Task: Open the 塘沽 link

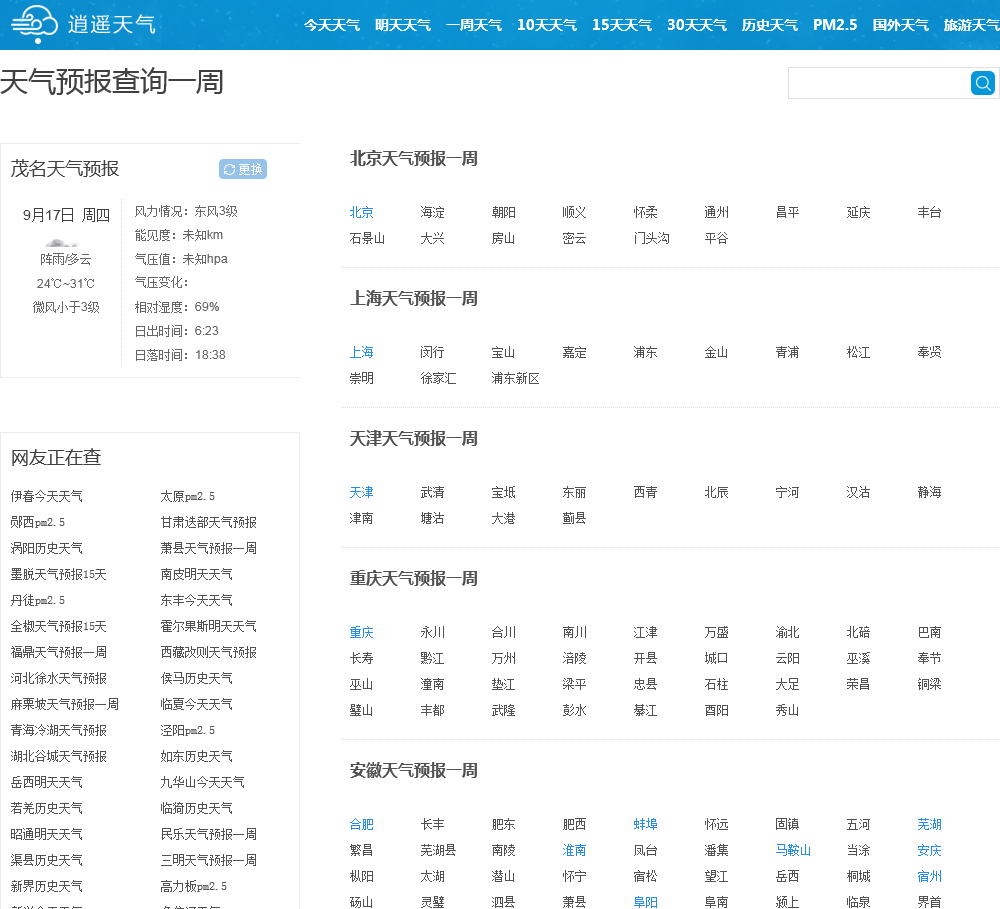Action: [432, 519]
